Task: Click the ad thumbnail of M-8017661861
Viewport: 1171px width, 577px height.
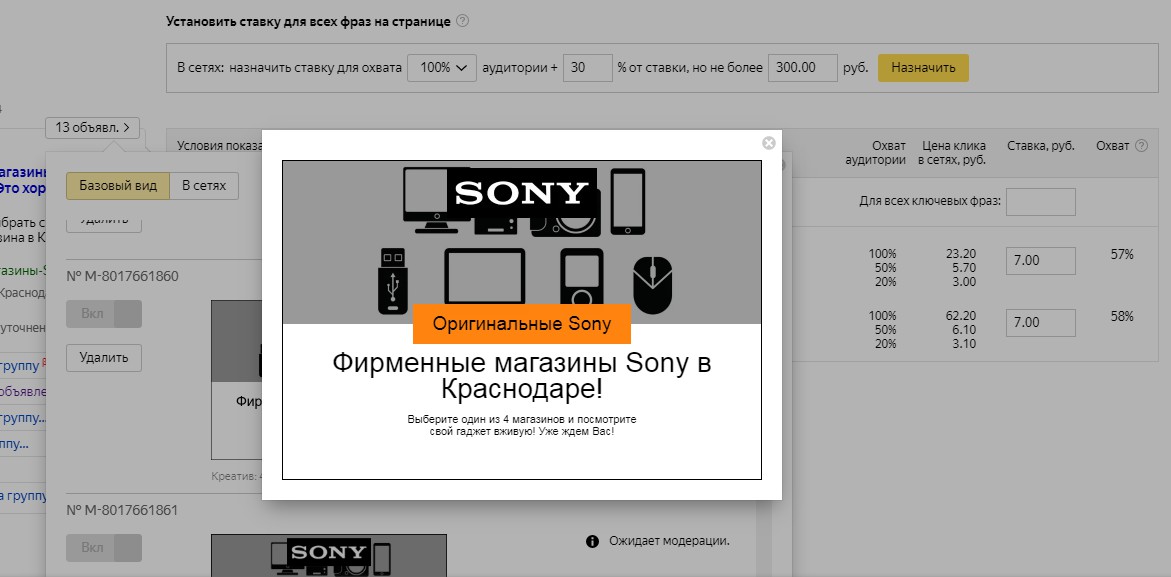Action: pyautogui.click(x=329, y=555)
